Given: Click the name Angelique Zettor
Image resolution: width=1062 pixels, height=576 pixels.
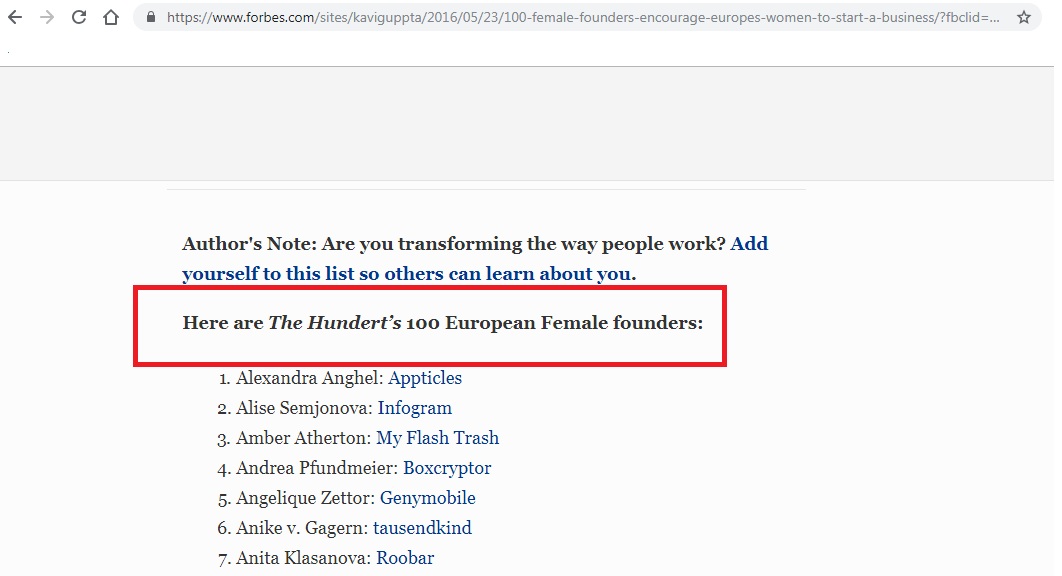Looking at the screenshot, I should point(305,498).
